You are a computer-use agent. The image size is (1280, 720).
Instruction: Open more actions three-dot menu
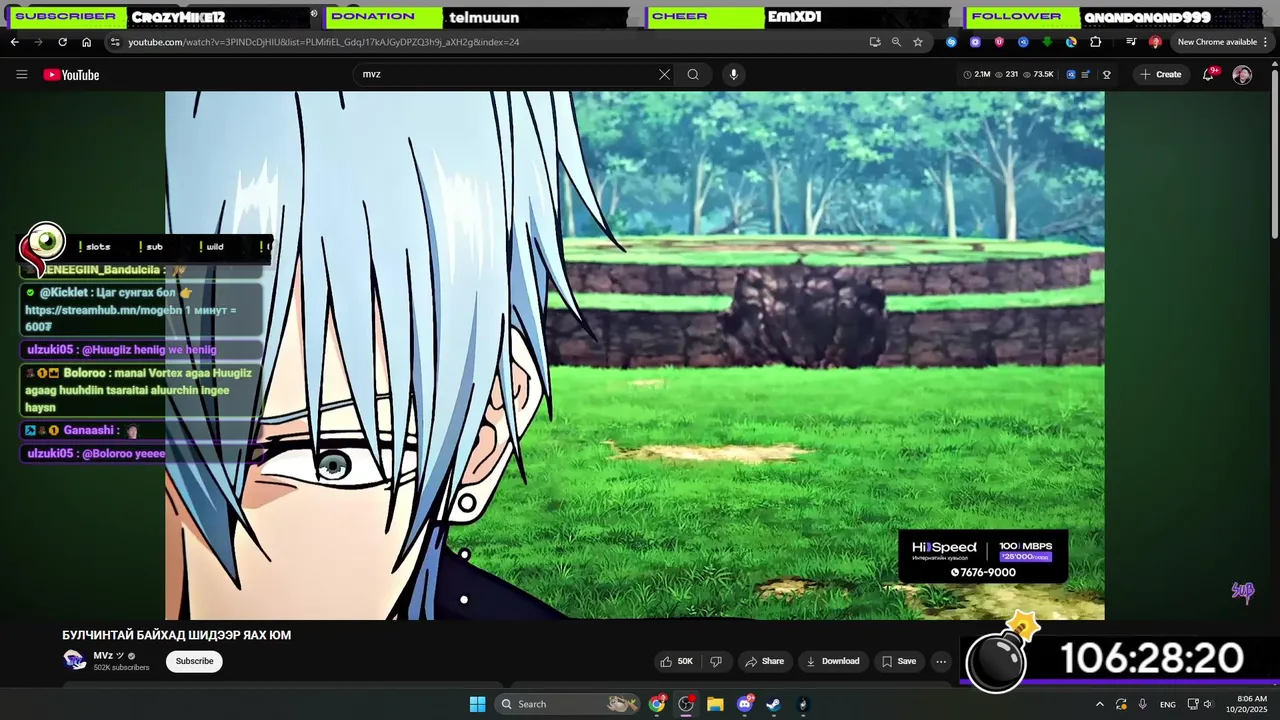[x=941, y=661]
